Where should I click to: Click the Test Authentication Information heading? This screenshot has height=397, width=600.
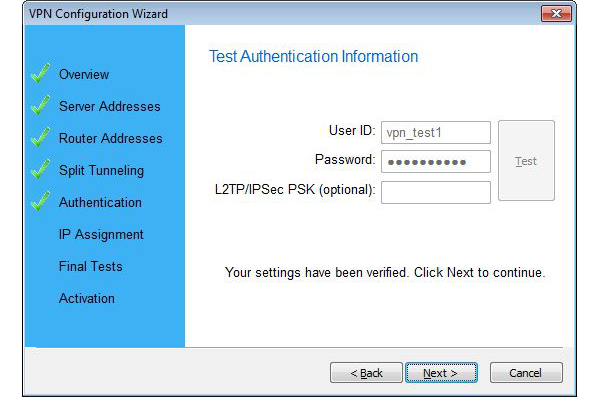click(313, 57)
